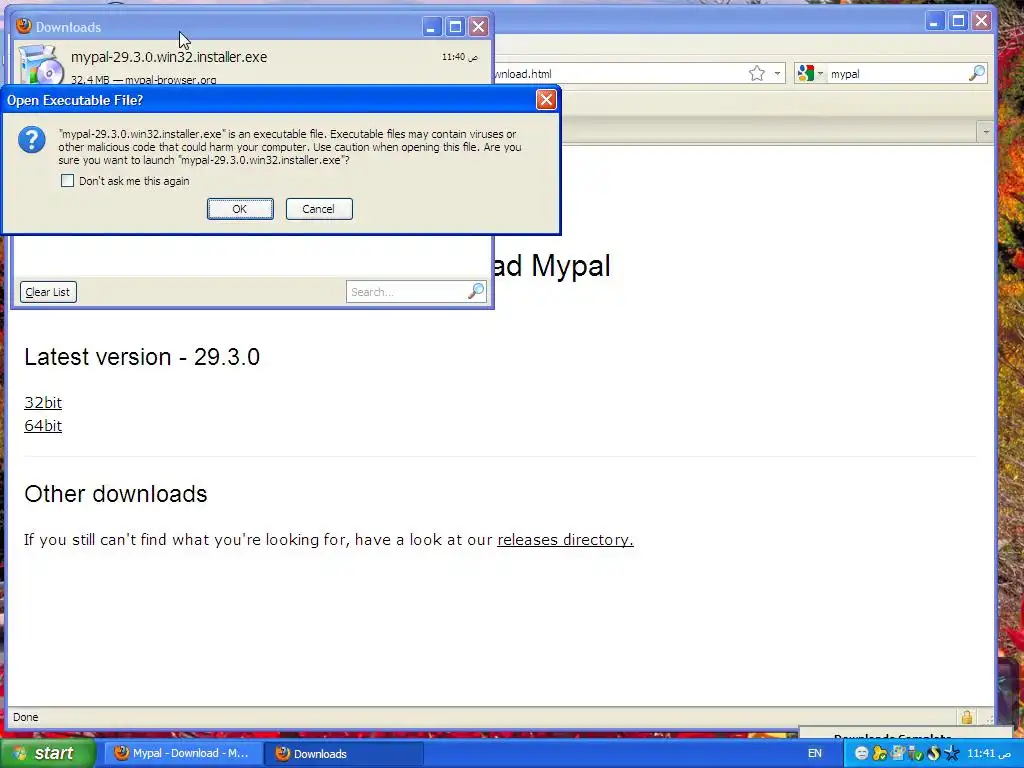1024x768 pixels.
Task: Close the Downloads window
Action: pos(479,27)
